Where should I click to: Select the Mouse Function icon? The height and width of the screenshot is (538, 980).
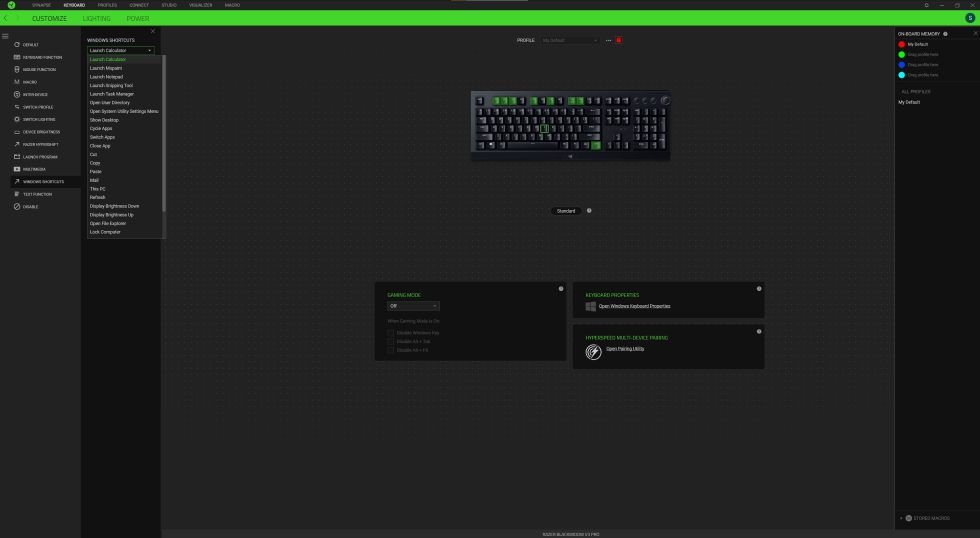pos(17,69)
